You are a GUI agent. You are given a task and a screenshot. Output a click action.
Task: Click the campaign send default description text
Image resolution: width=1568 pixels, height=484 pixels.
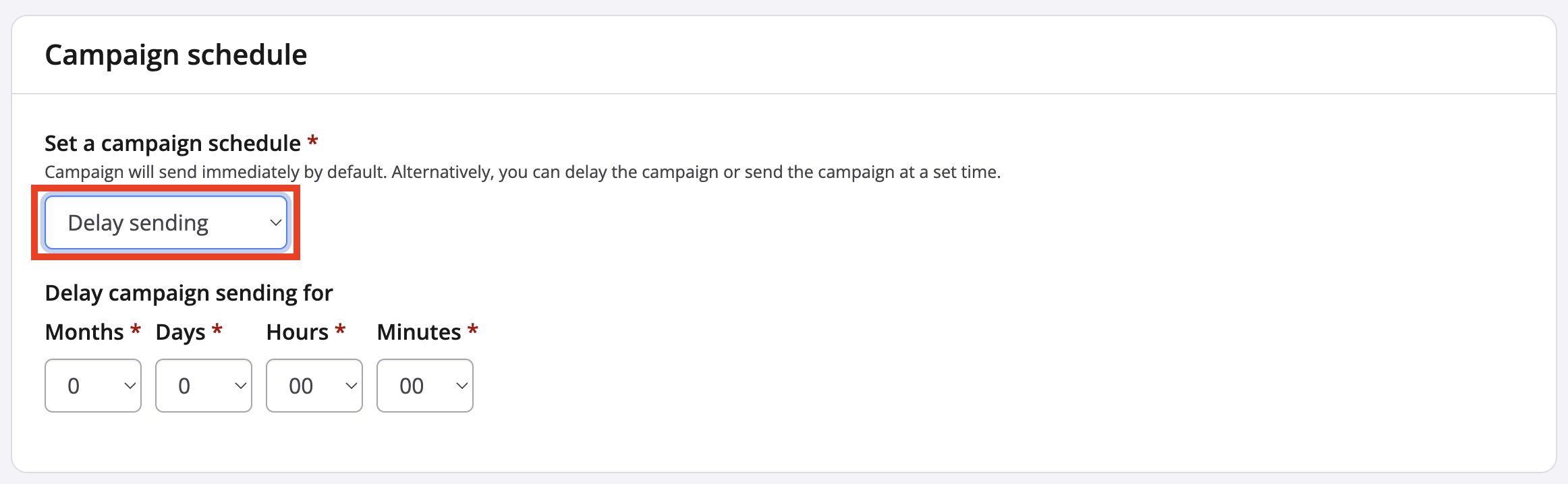coord(522,173)
